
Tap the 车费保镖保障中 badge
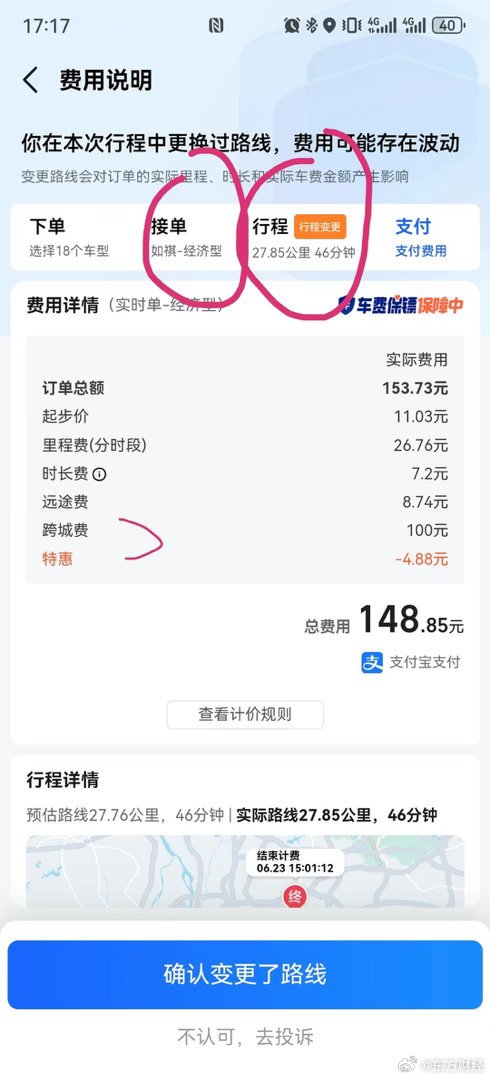click(400, 305)
